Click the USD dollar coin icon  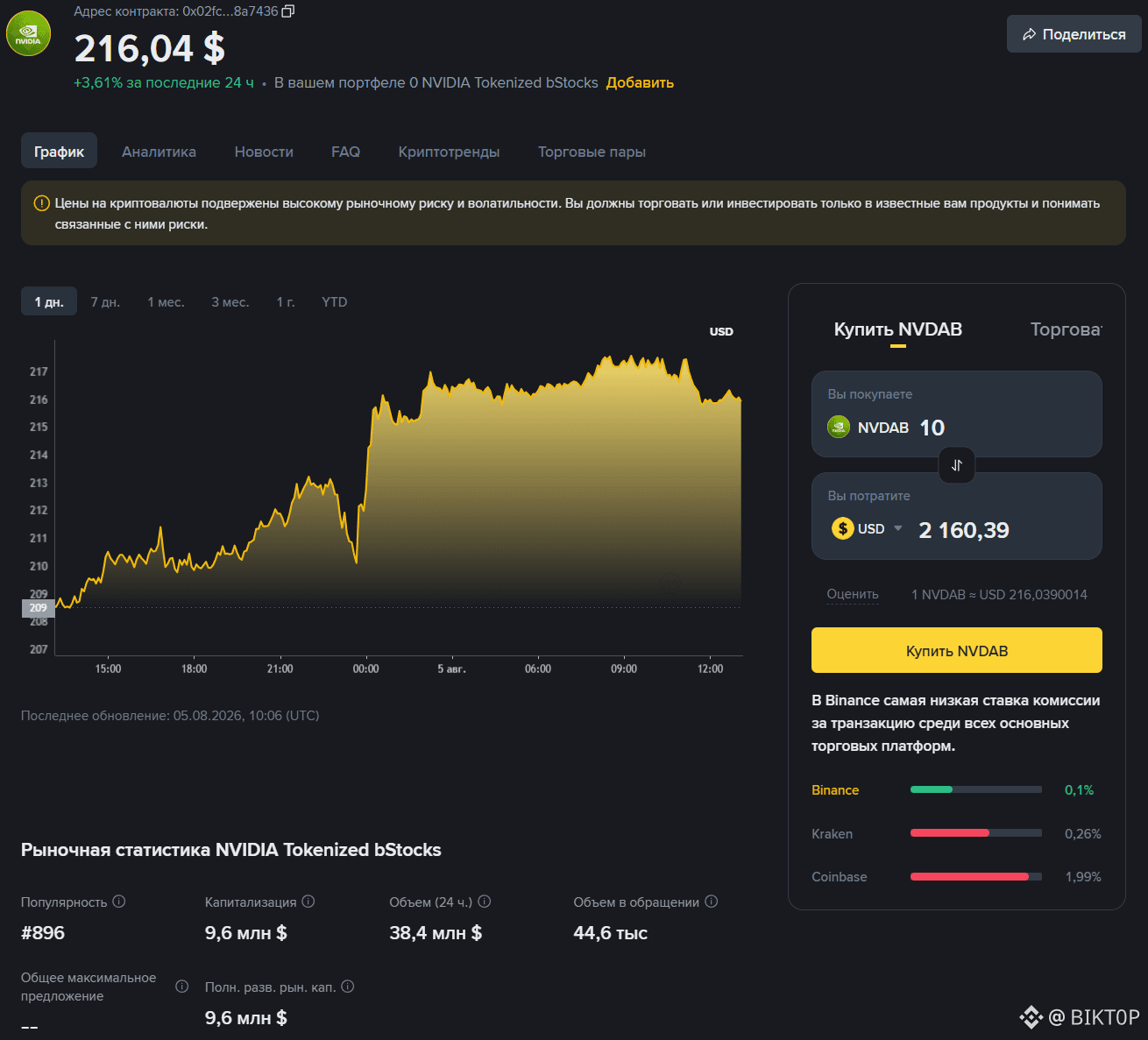pyautogui.click(x=843, y=528)
